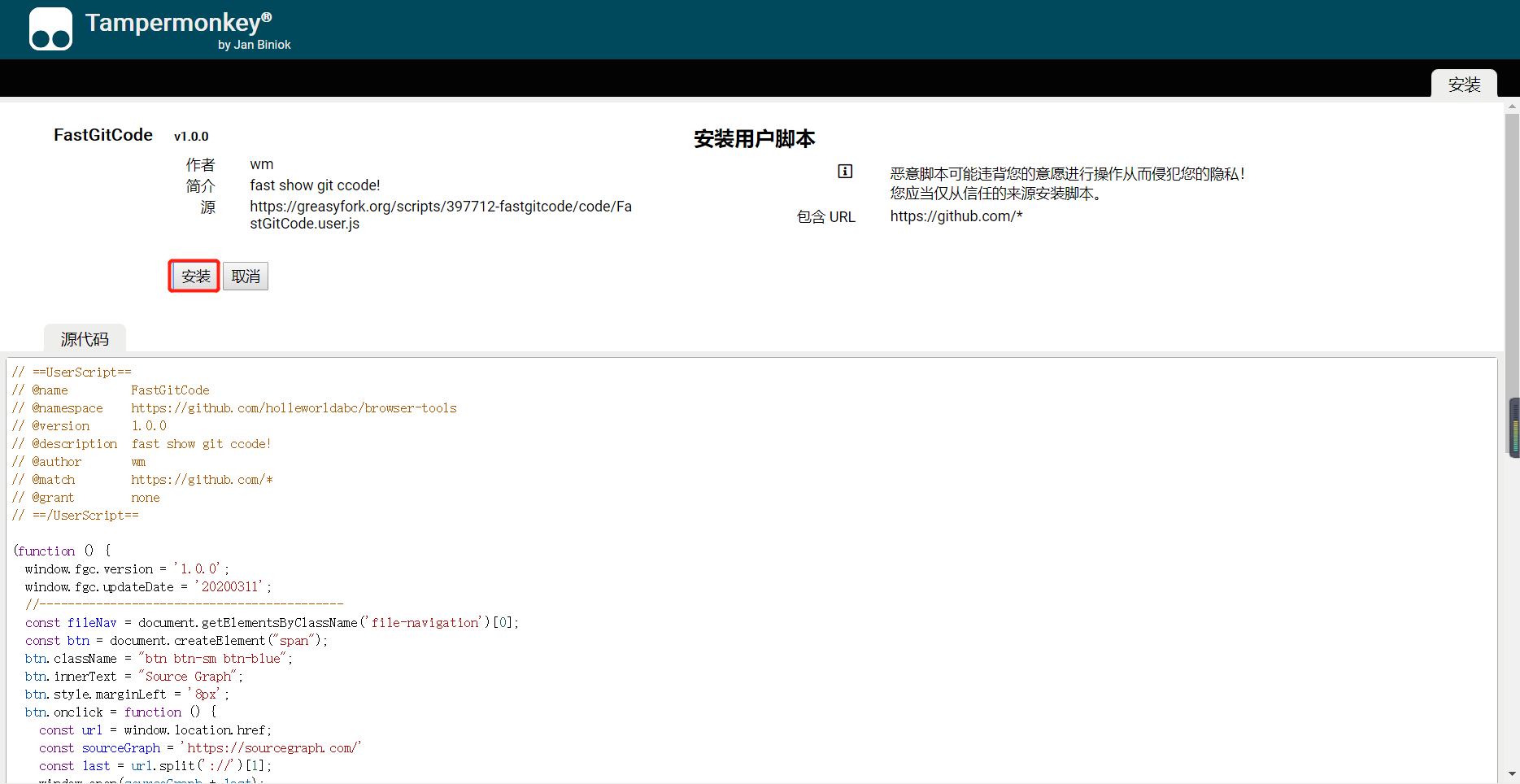Screen dimensions: 1520x784
Task: Click the '// ==/UserScript==' closing line
Action: (x=75, y=516)
